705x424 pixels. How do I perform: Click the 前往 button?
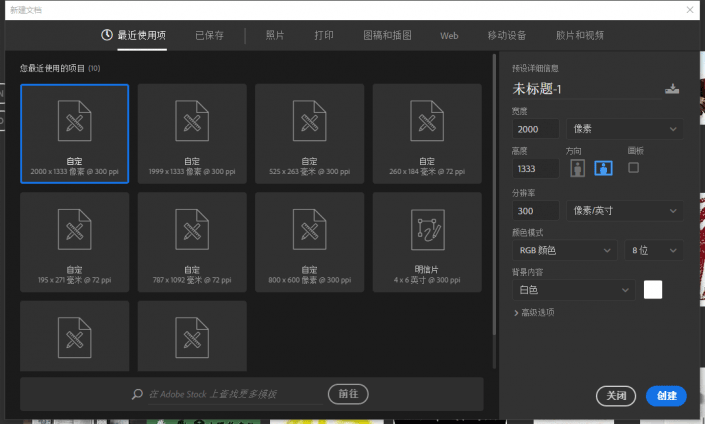point(348,394)
